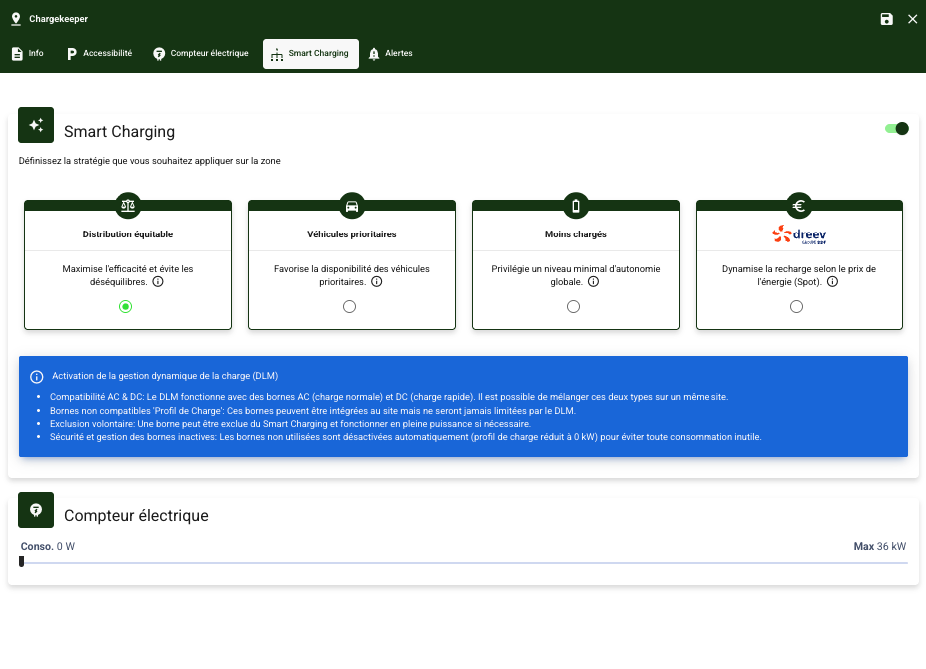Click the save disk icon

pos(886,19)
